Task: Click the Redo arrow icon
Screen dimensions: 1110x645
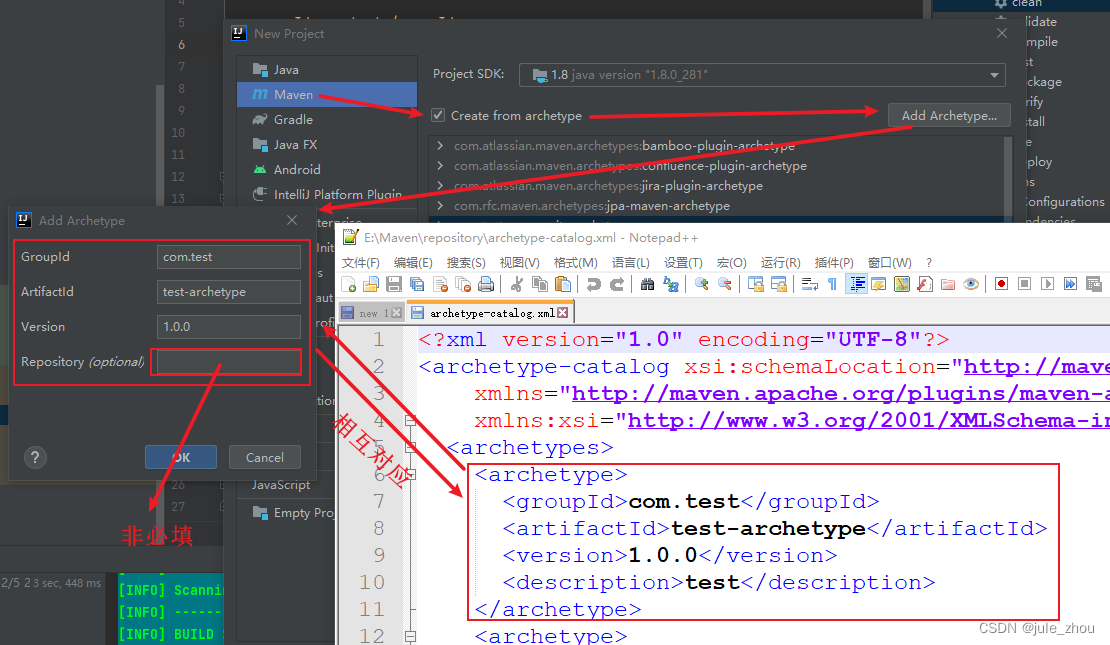Action: pyautogui.click(x=617, y=285)
